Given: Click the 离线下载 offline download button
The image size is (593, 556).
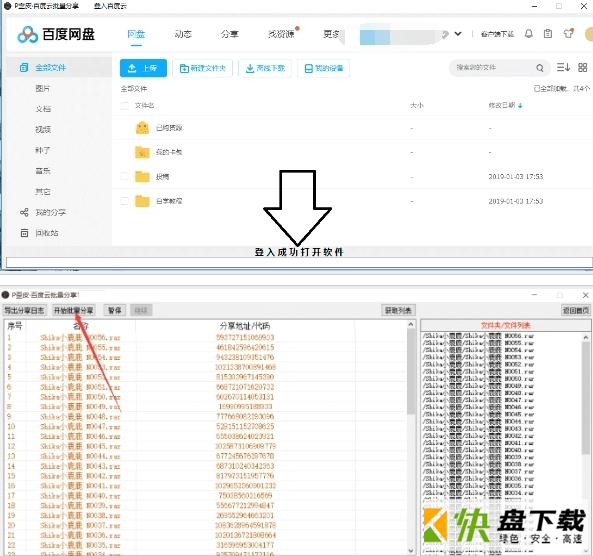Looking at the screenshot, I should point(265,68).
